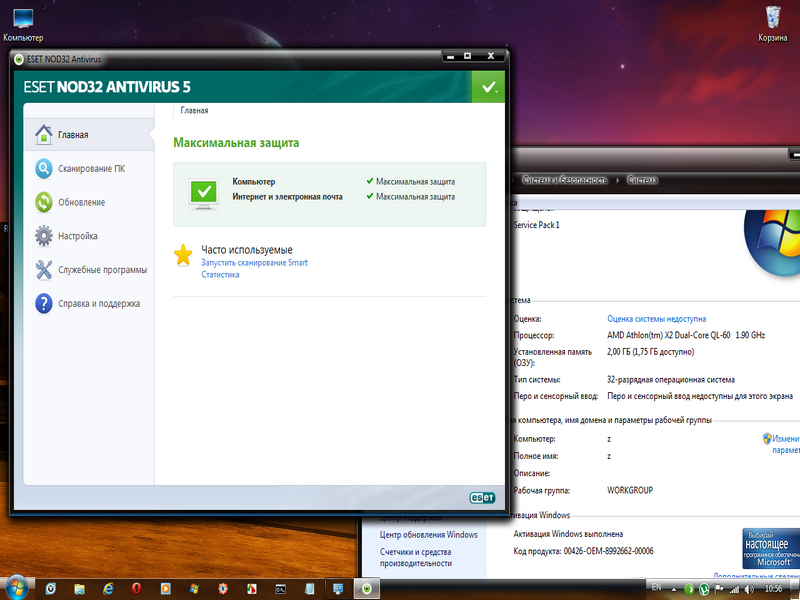Image resolution: width=800 pixels, height=600 pixels.
Task: Click the Windows flag icon on taskbar
Action: [194, 589]
